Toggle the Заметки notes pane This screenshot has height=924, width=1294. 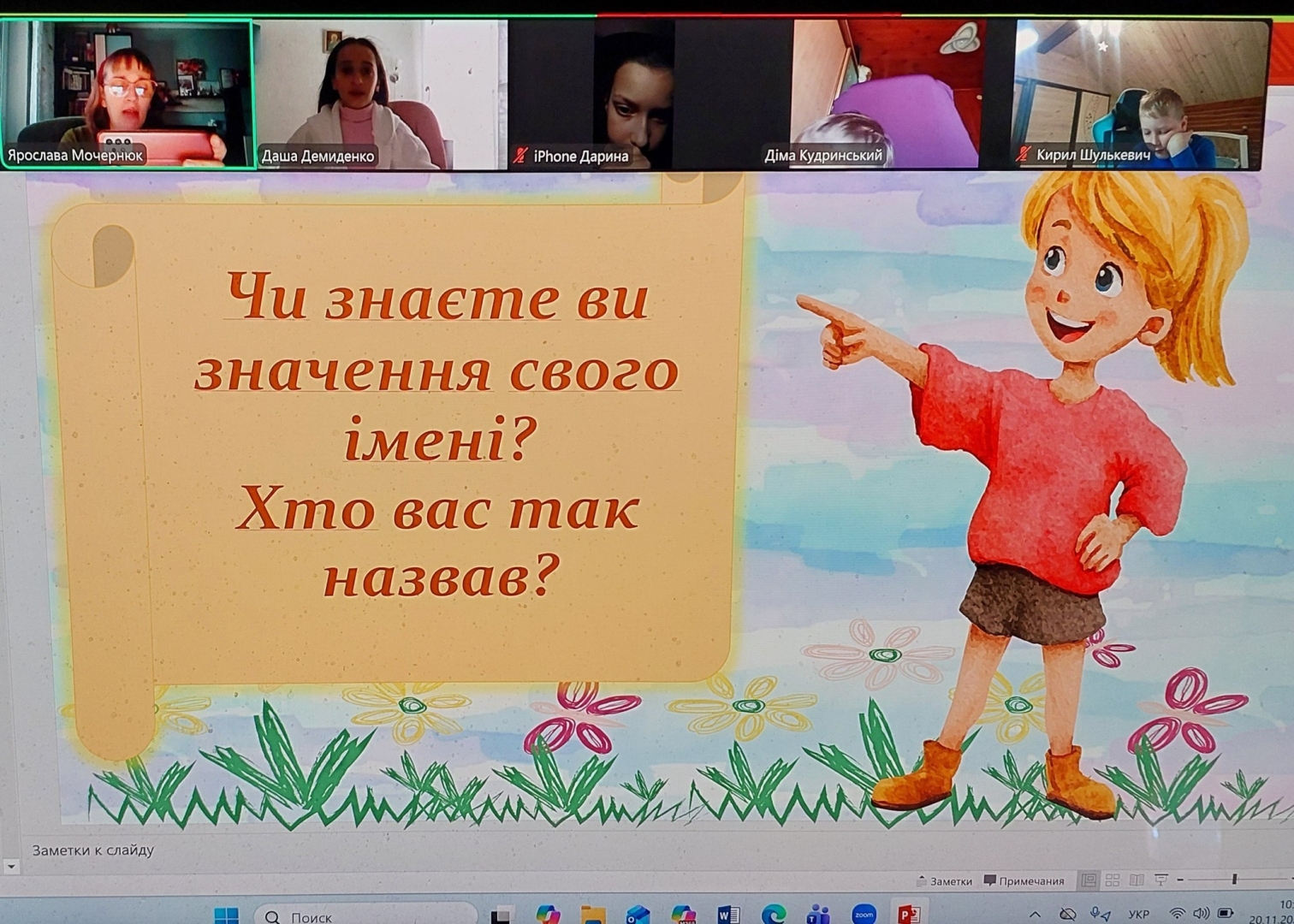point(944,881)
